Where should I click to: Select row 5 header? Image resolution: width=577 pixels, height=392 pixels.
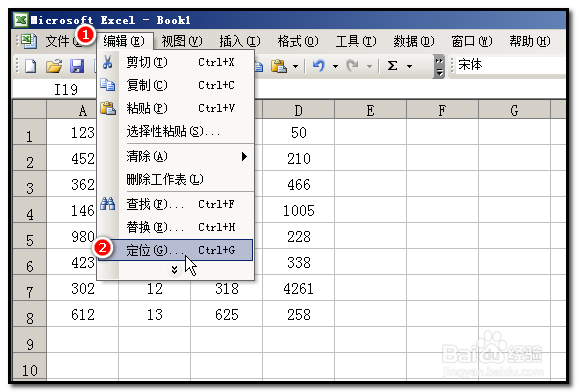coord(29,236)
